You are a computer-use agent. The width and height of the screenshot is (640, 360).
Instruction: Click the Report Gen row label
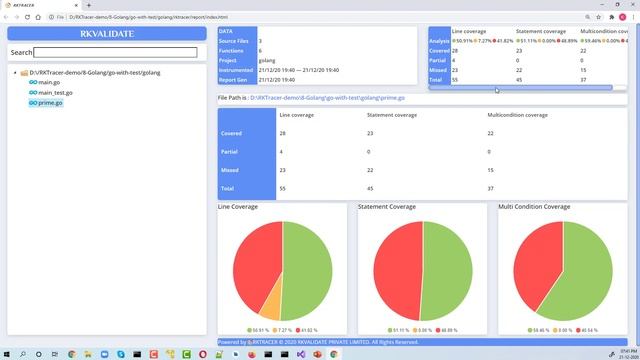(233, 80)
